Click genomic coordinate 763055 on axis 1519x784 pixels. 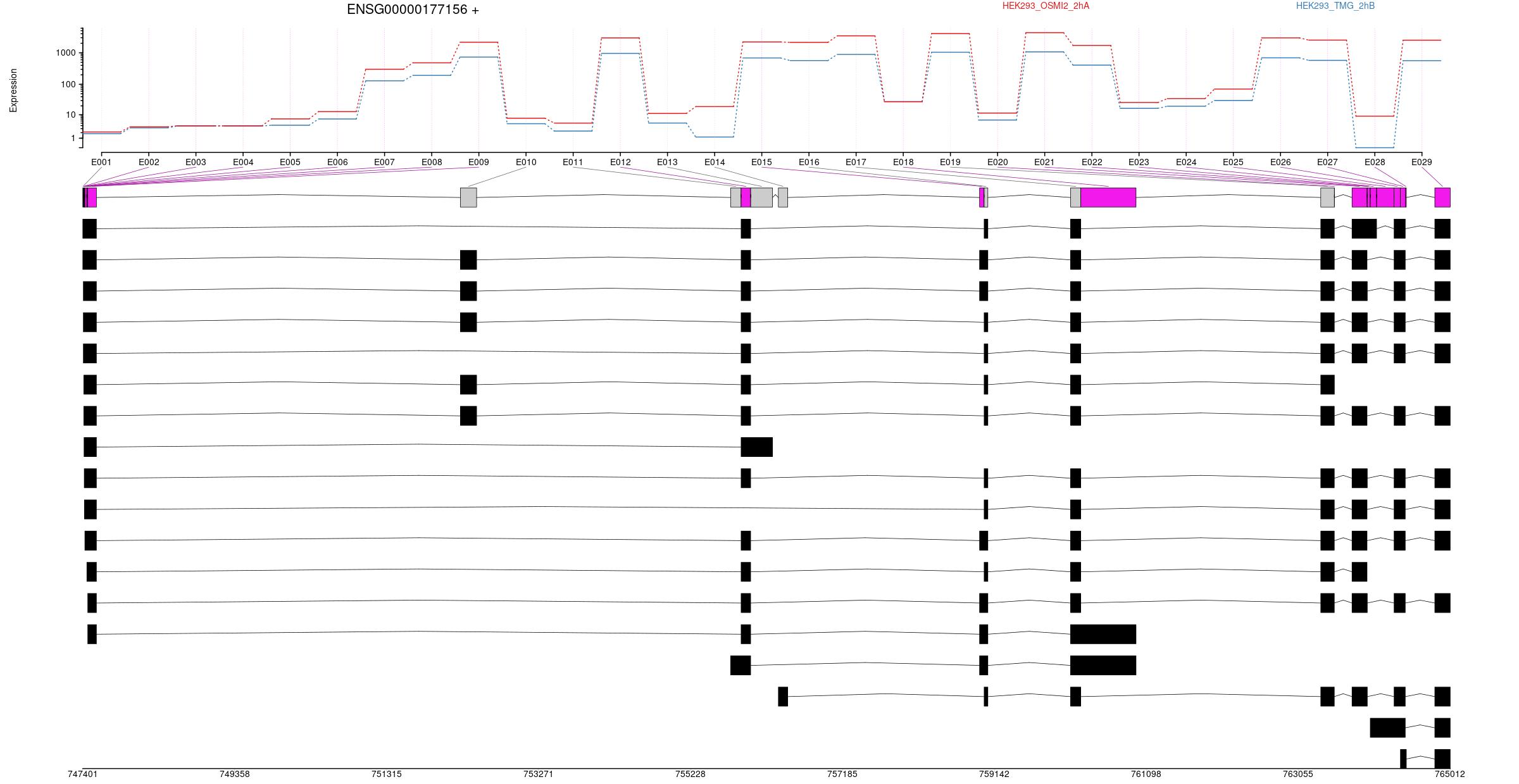pyautogui.click(x=1298, y=775)
